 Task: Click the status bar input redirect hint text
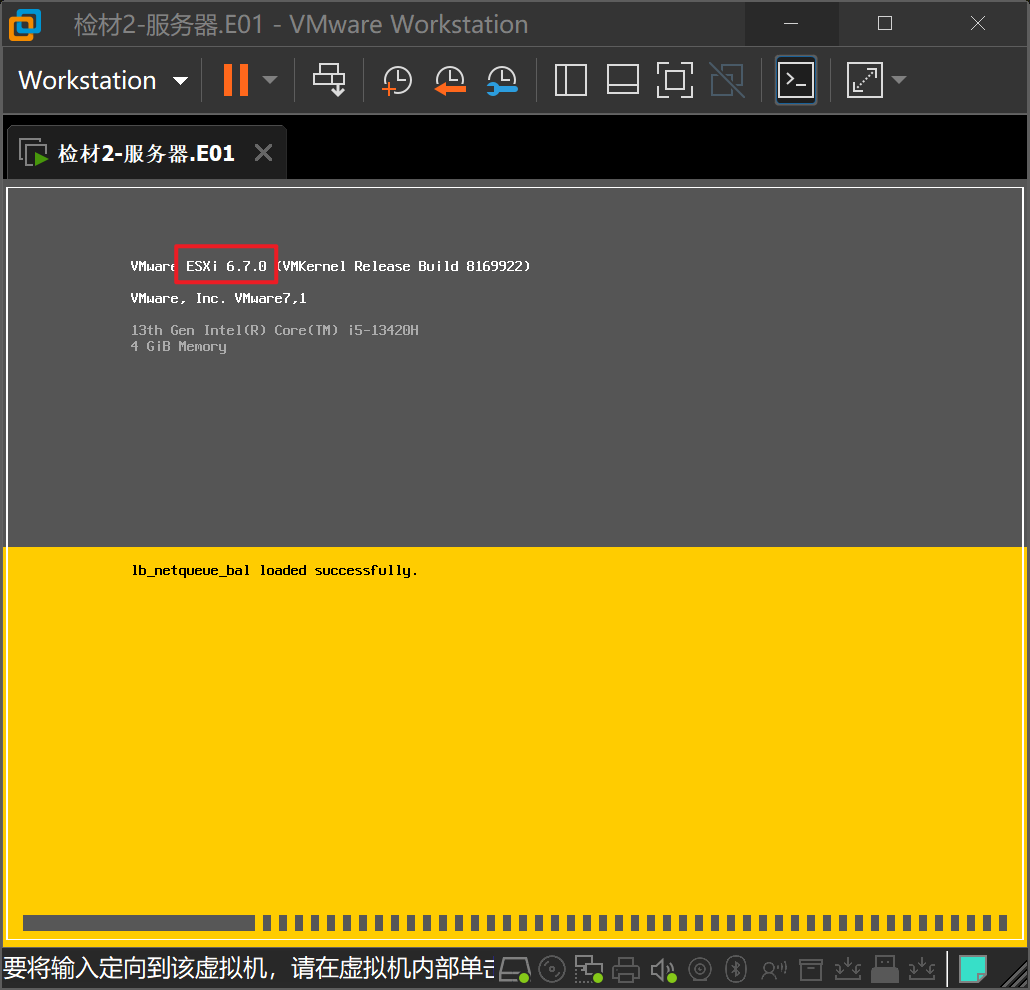pyautogui.click(x=248, y=969)
